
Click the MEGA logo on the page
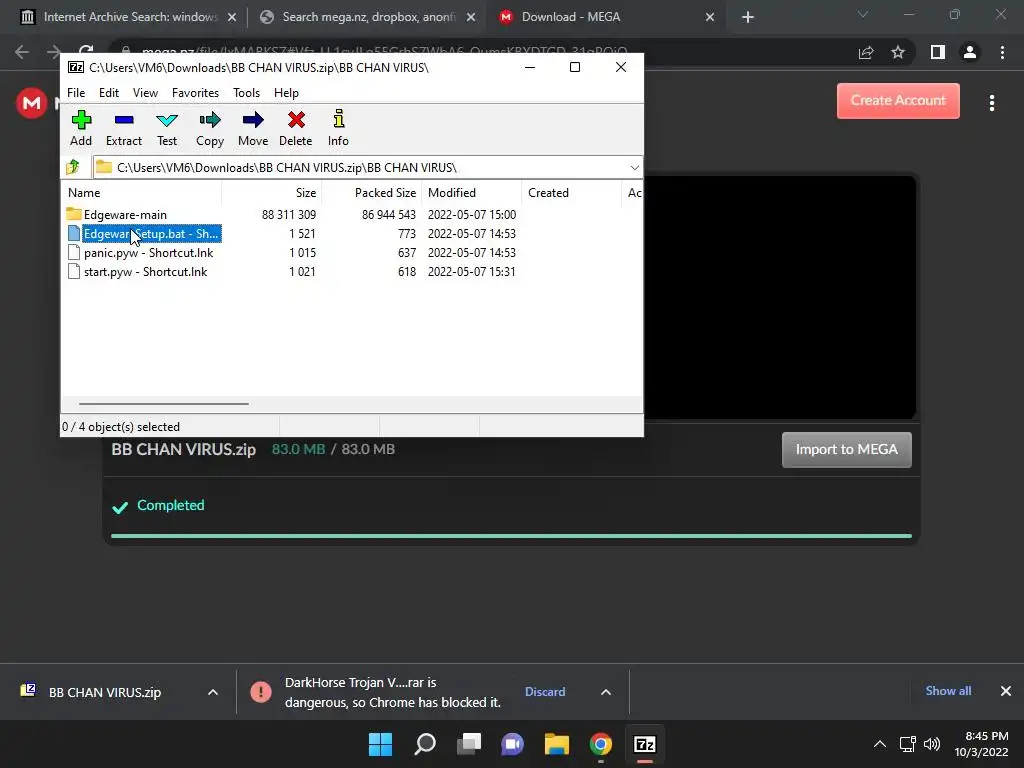tap(31, 103)
